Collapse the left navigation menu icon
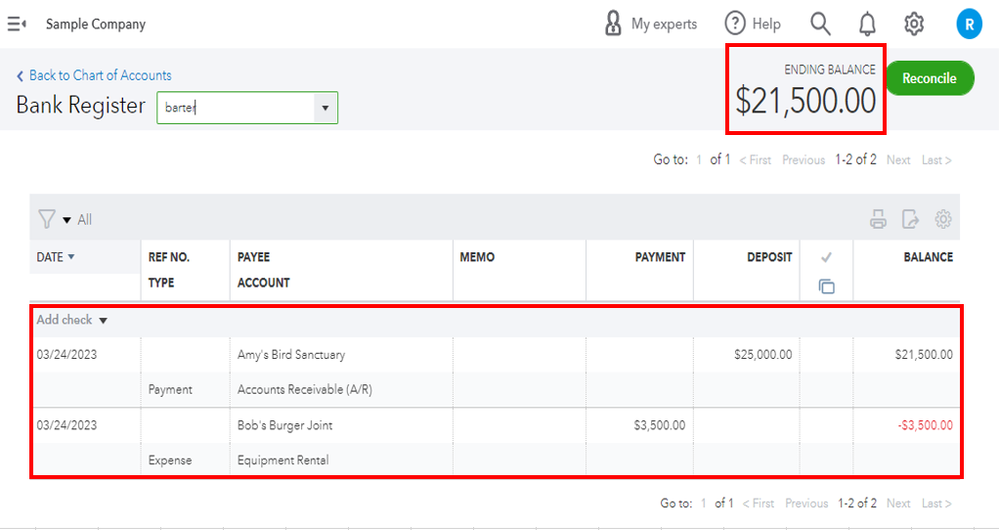Viewport: 999px width, 530px height. (17, 24)
